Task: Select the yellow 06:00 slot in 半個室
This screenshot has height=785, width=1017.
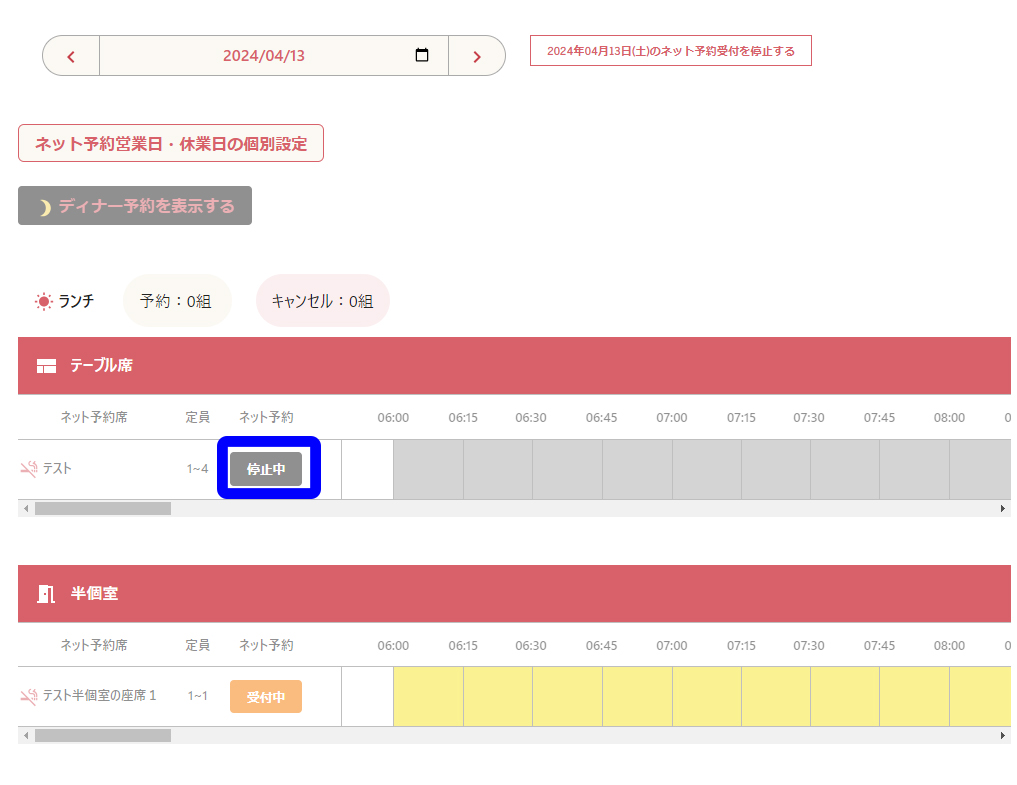Action: (x=428, y=696)
